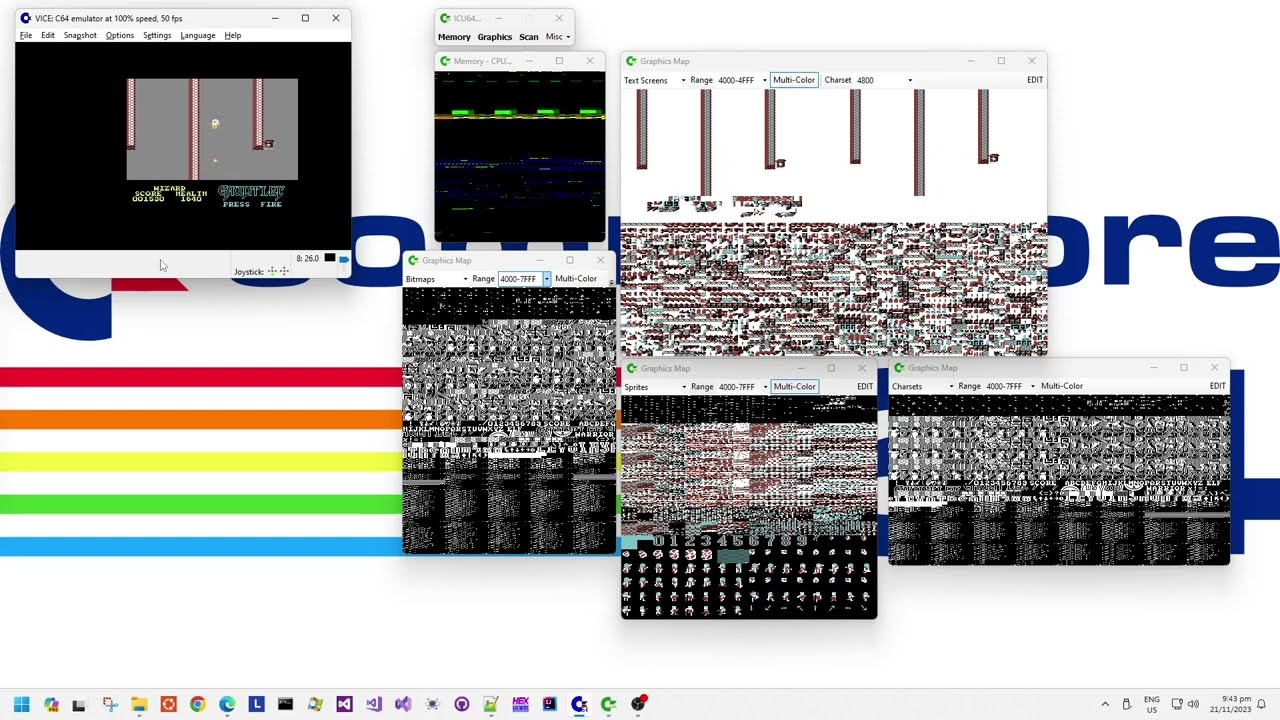
Task: Click the ICU64 window title bar icon
Action: click(445, 18)
